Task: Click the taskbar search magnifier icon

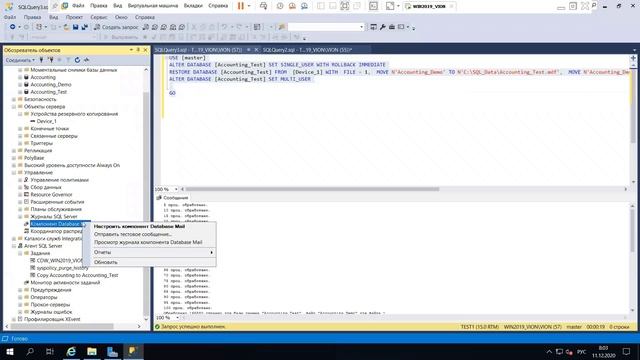Action: pos(30,351)
